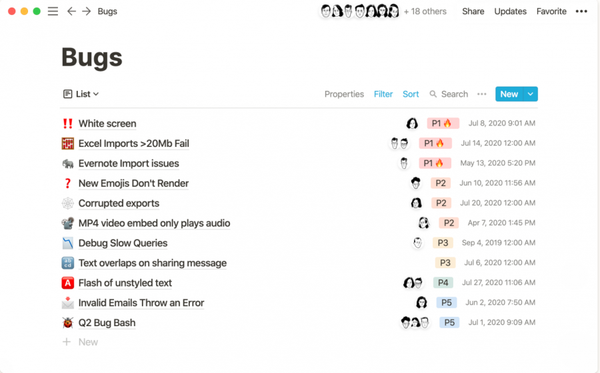
Task: Click the blue New button
Action: point(509,94)
